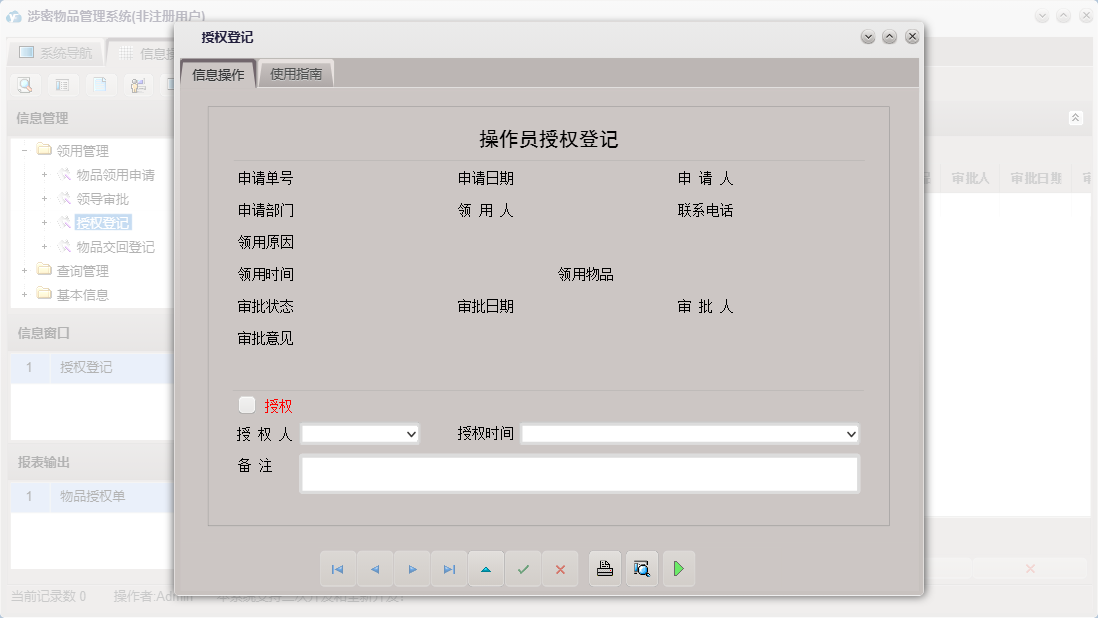Navigate to the last record
The height and width of the screenshot is (618, 1098).
pyautogui.click(x=449, y=568)
